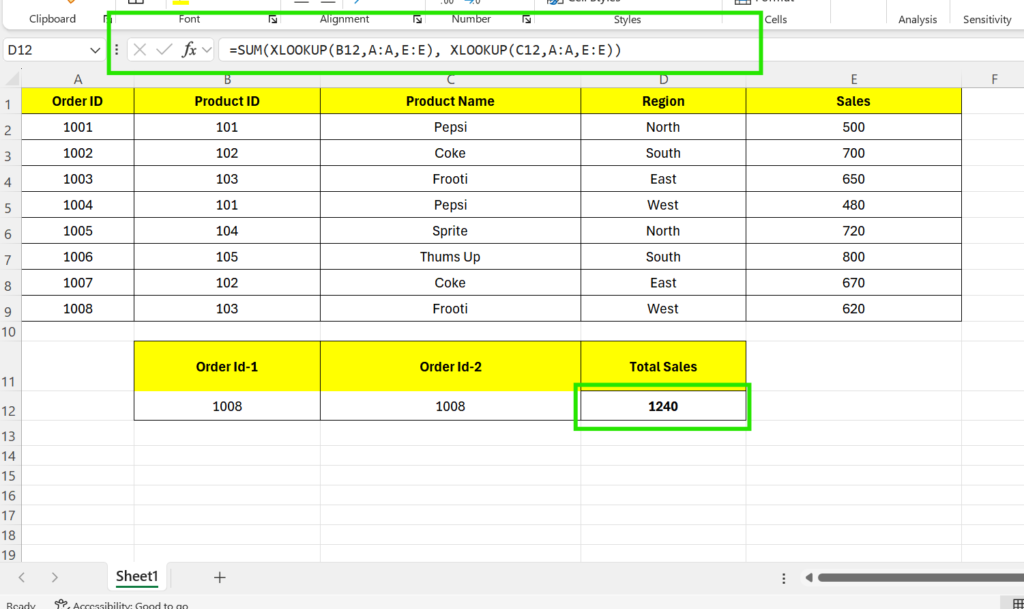The width and height of the screenshot is (1024, 609).
Task: Select column B header
Action: click(227, 80)
